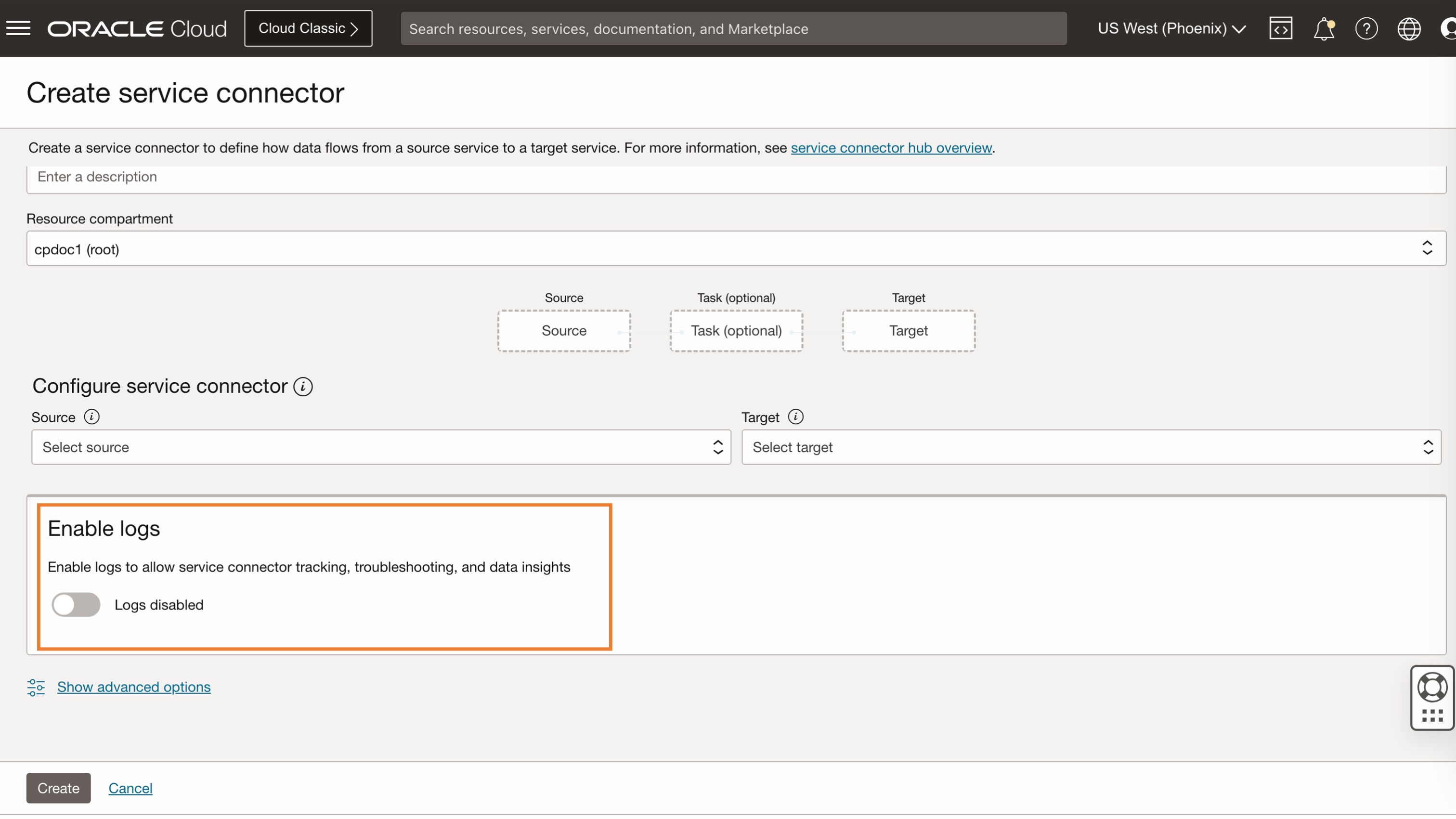Open the navigation hamburger menu

point(18,28)
